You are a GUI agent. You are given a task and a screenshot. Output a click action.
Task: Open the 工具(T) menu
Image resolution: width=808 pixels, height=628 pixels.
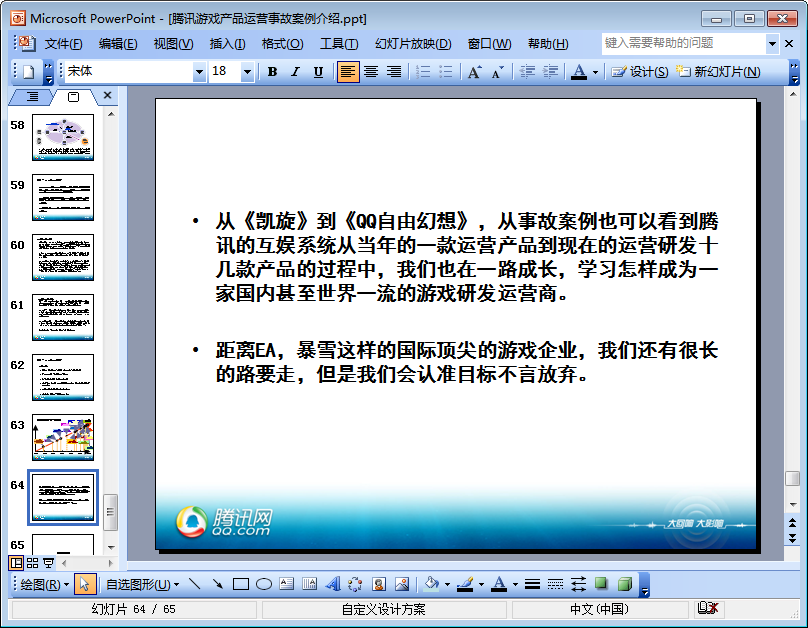339,44
